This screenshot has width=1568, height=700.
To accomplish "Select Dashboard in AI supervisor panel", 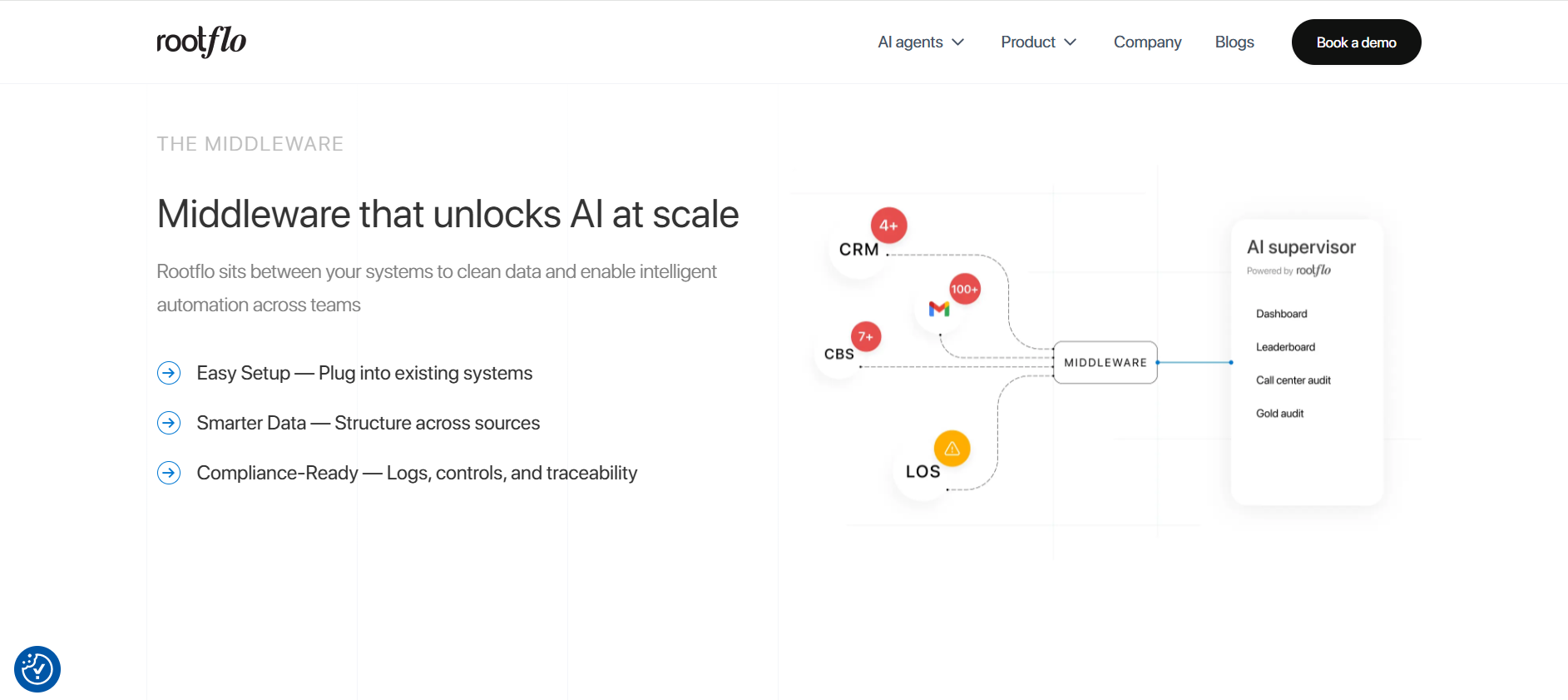I will (x=1281, y=314).
